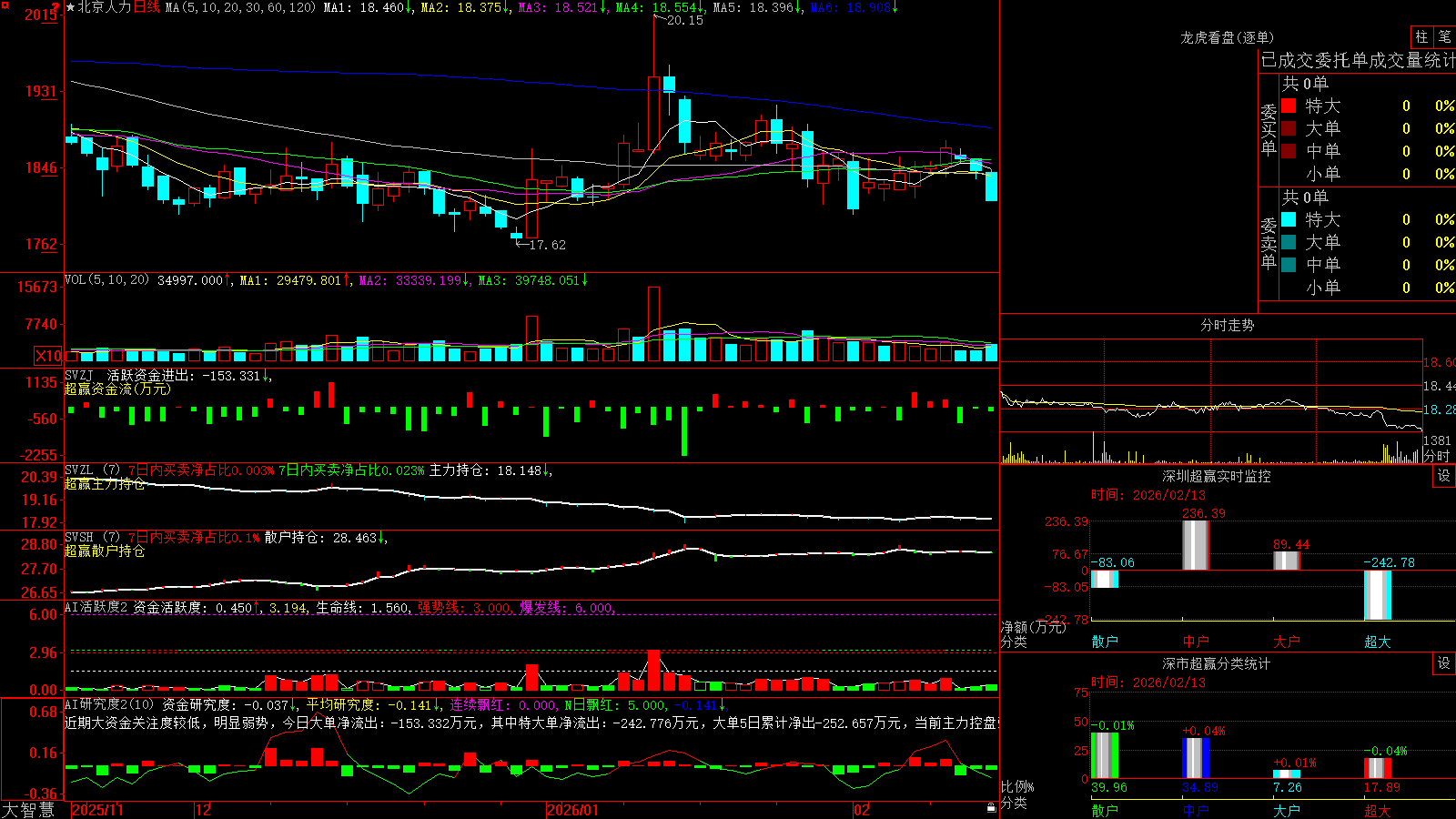Click the red 超大 17.89 classification bar

coord(1378,768)
